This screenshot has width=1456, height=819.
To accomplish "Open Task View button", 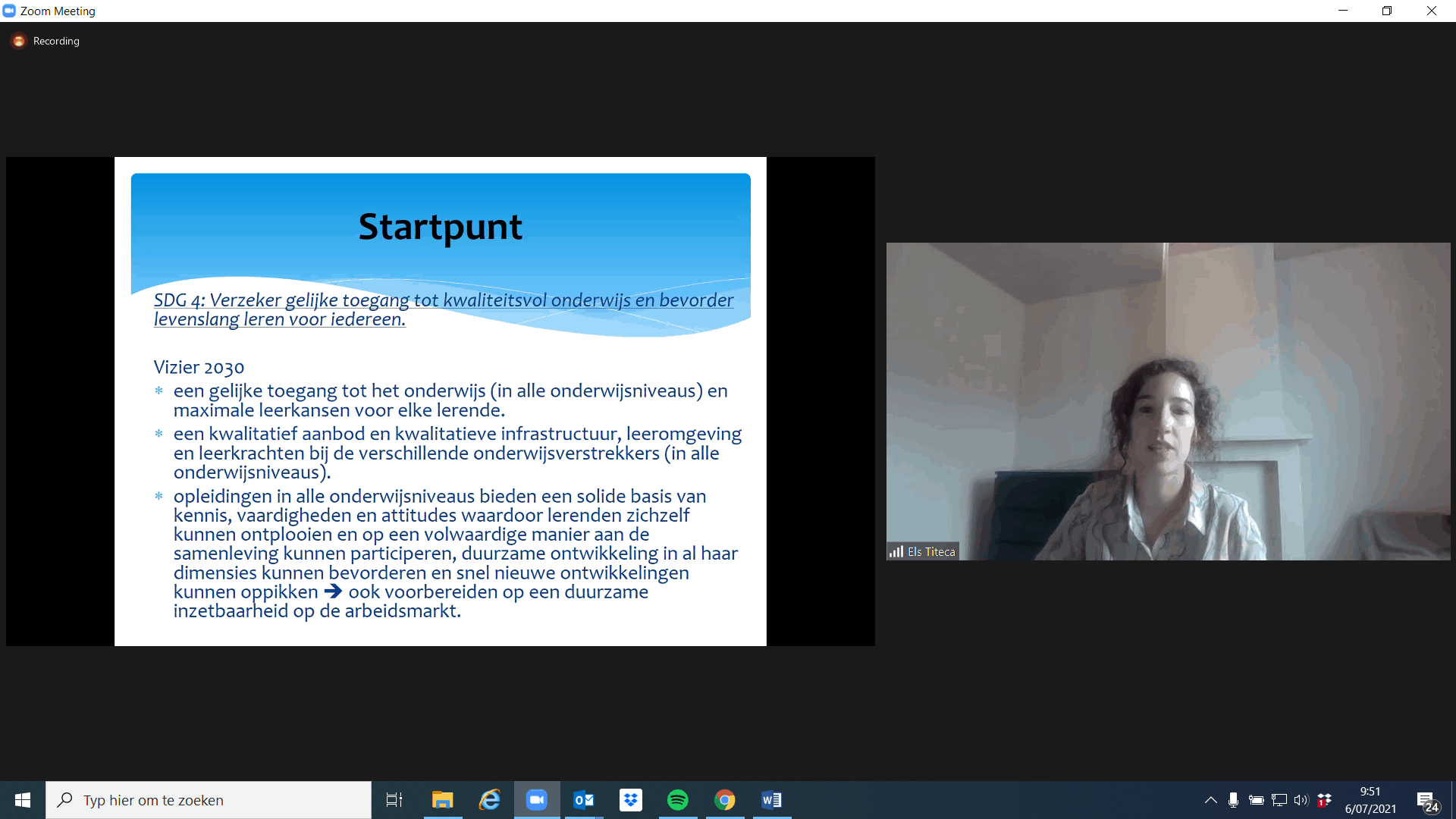I will 394,800.
